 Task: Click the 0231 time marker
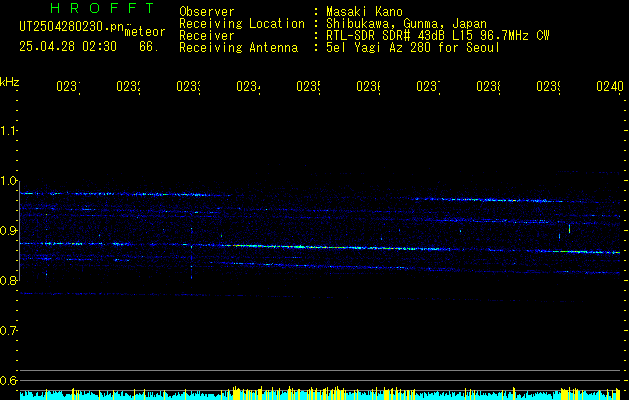68,86
